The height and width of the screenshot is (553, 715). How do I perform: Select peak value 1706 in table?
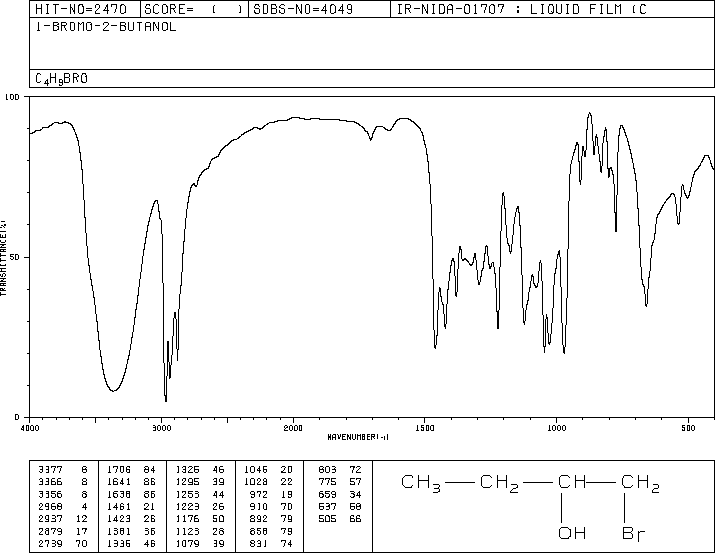pos(119,470)
